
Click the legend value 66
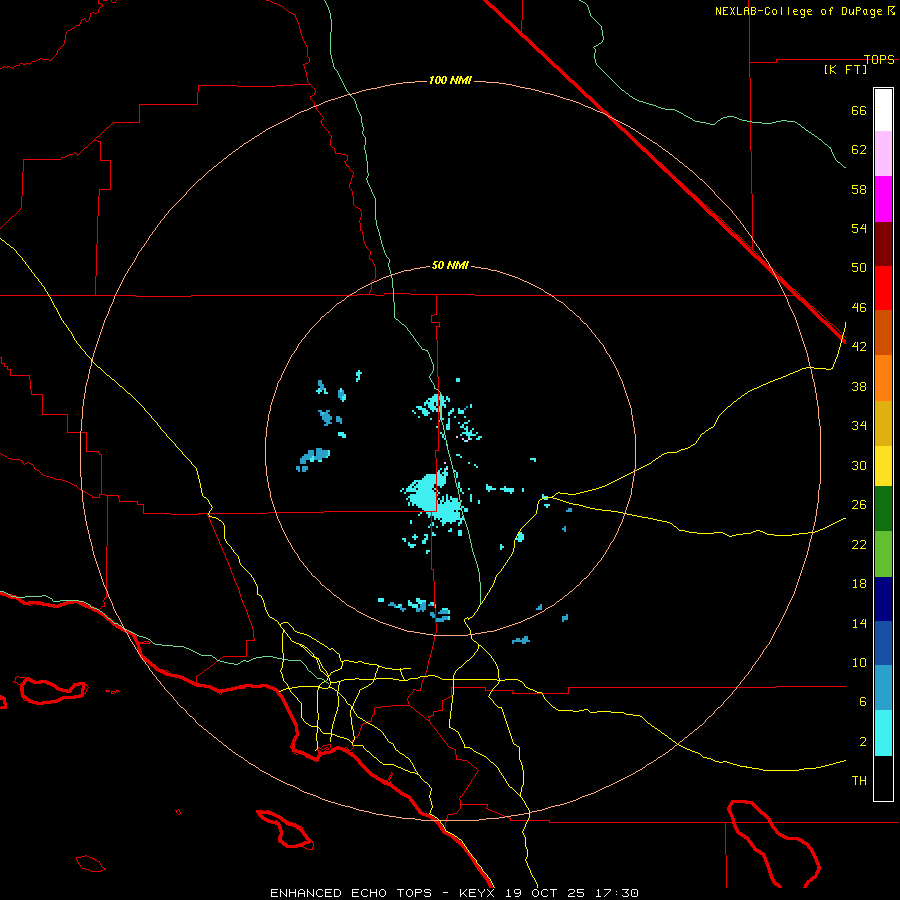point(859,110)
